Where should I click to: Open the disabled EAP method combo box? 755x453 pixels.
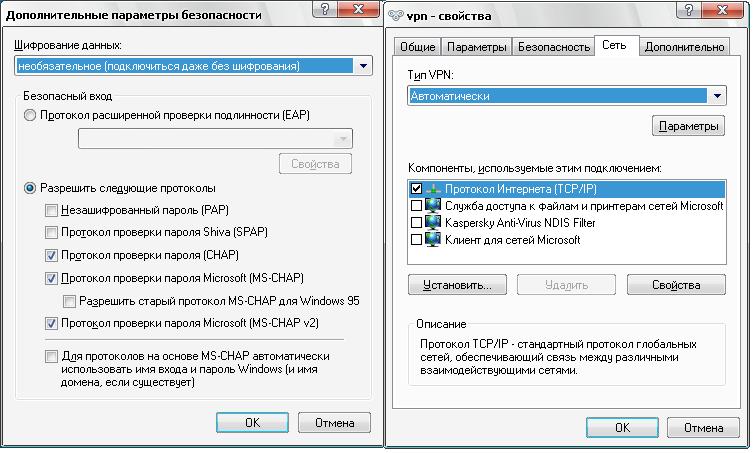click(215, 139)
